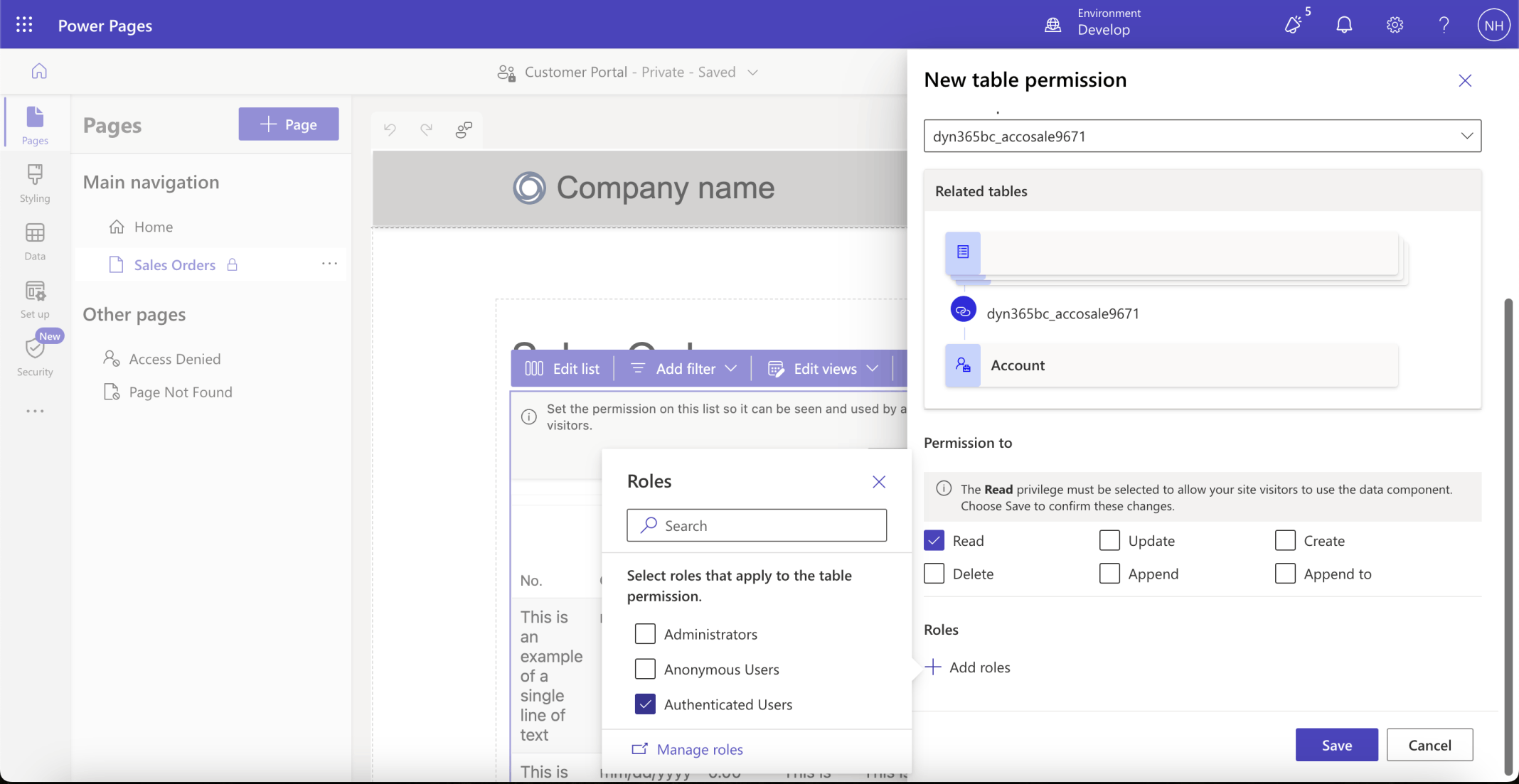Check the Administrators role checkbox
Viewport: 1519px width, 784px height.
(x=645, y=633)
